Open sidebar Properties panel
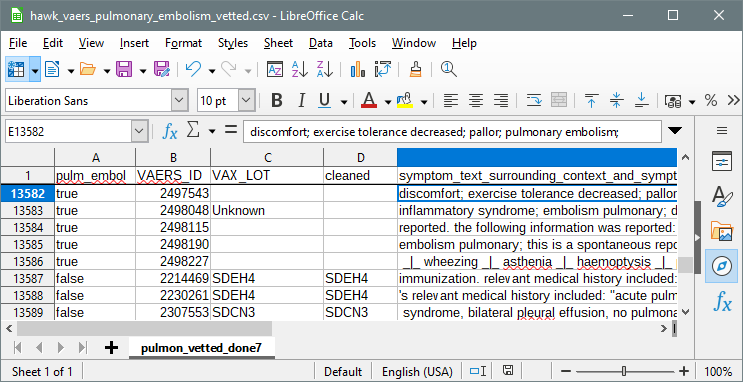This screenshot has width=743, height=382. point(722,162)
